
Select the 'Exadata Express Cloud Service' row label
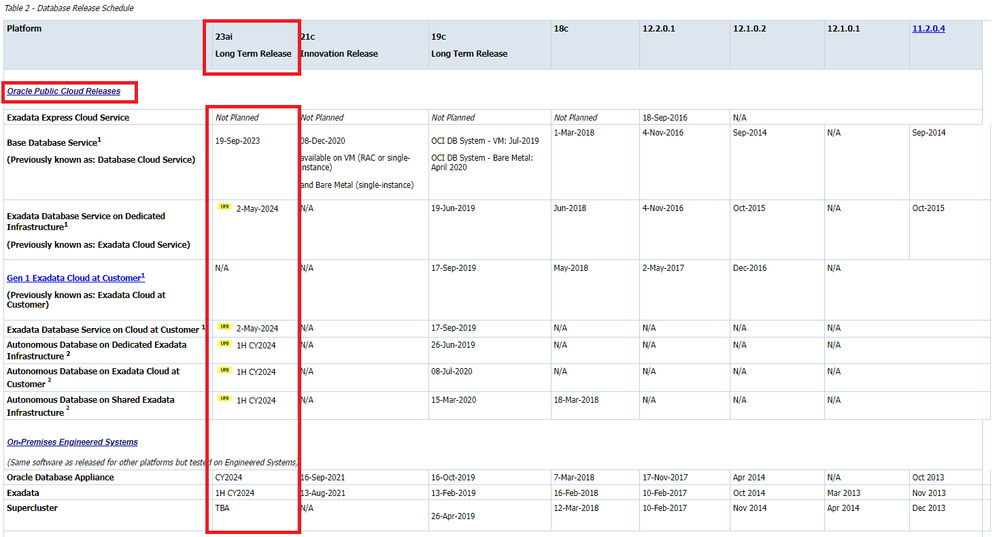(x=68, y=118)
